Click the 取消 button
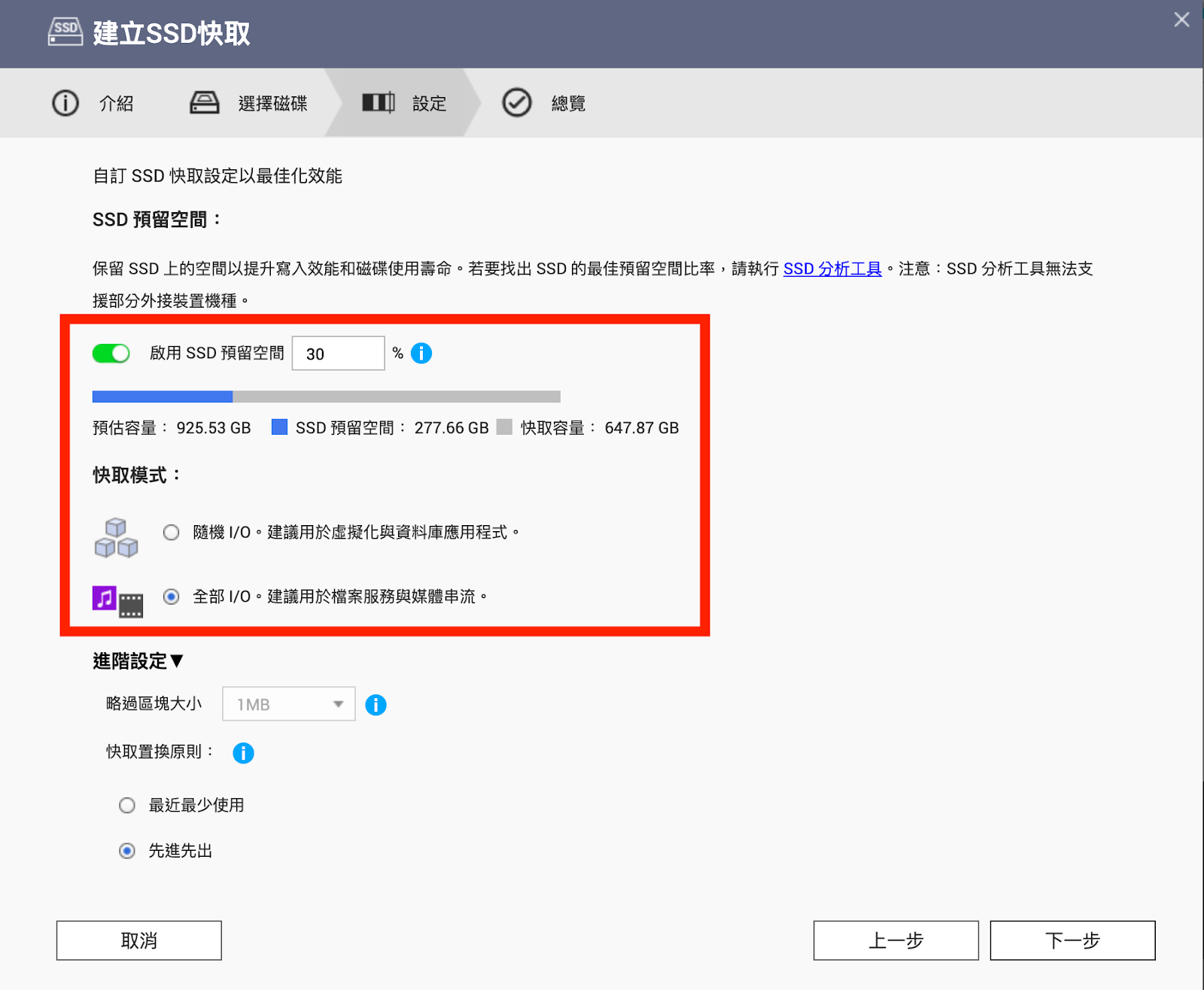The width and height of the screenshot is (1204, 990). pyautogui.click(x=139, y=940)
